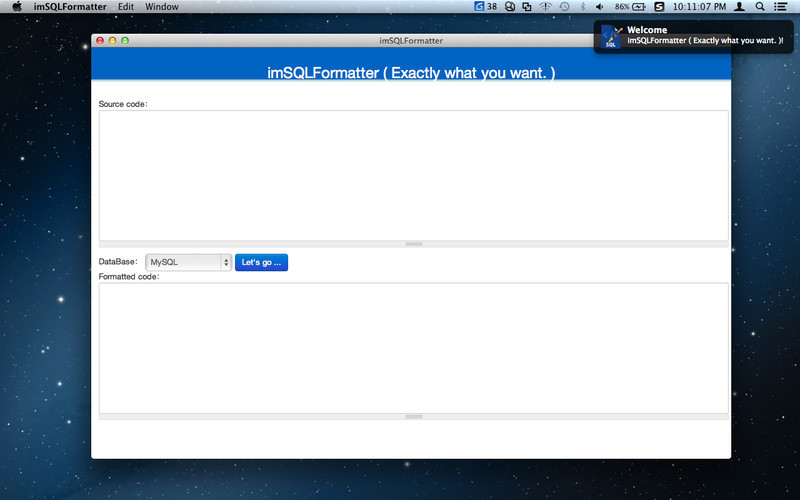Click the speech-bubble menu bar icon beside 38
Screen dimensions: 800x500
coord(510,7)
